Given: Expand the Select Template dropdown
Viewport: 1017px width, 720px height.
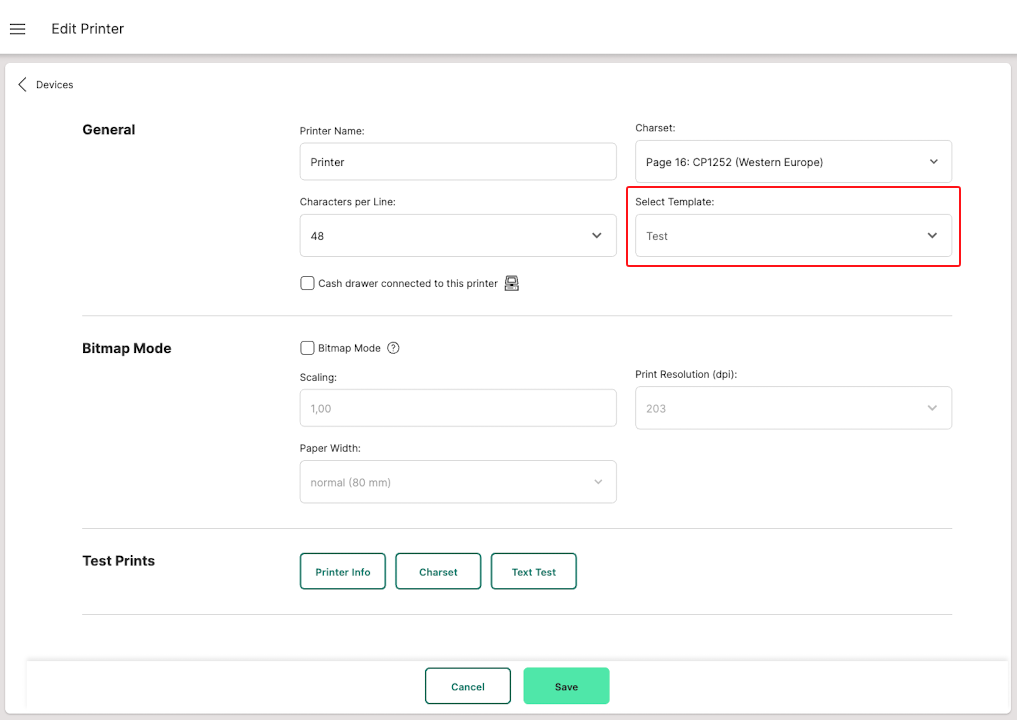Looking at the screenshot, I should 793,236.
